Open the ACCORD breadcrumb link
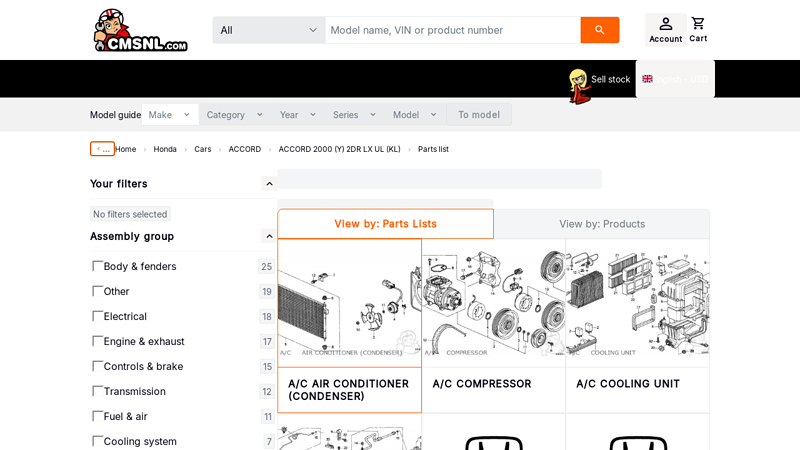 point(244,149)
